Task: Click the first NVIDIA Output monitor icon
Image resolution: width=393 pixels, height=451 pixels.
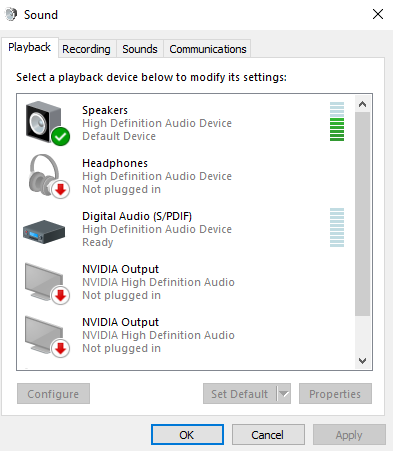Action: [47, 284]
